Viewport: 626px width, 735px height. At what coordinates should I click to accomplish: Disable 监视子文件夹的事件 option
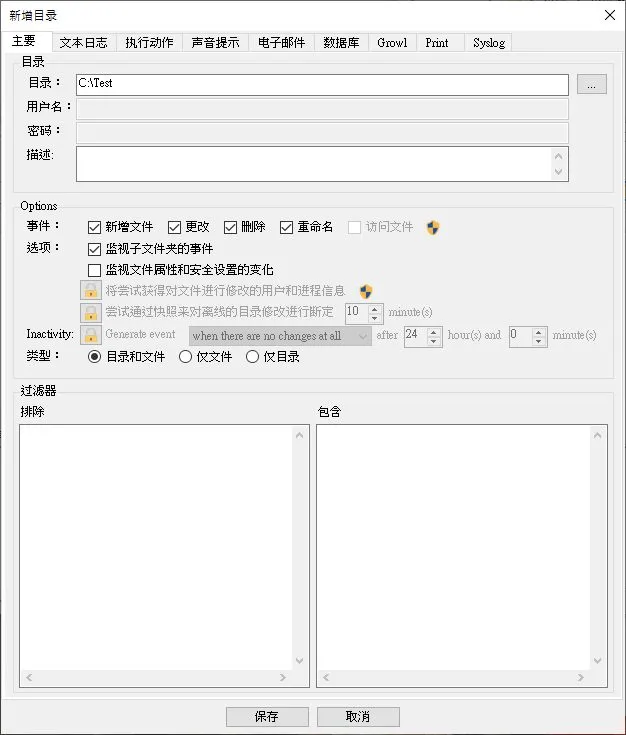click(x=94, y=249)
